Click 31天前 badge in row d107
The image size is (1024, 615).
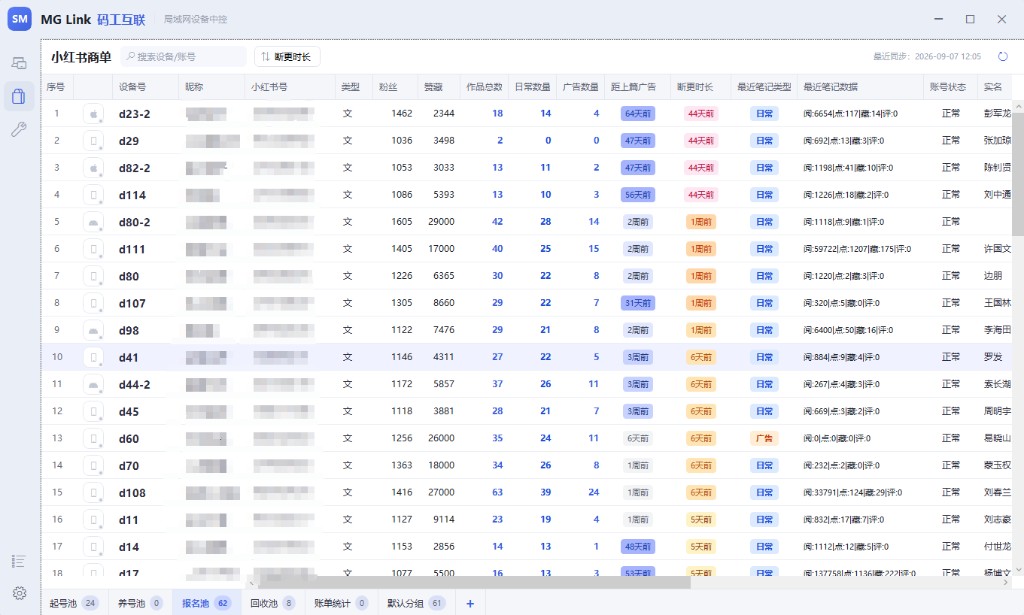pyautogui.click(x=638, y=303)
